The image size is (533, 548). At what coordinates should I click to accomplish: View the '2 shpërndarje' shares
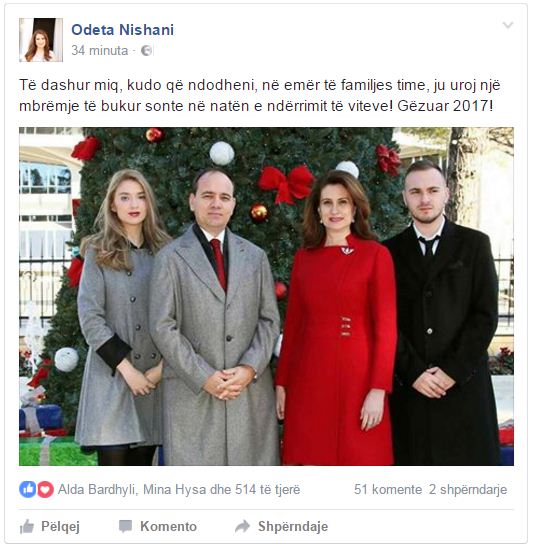(x=468, y=490)
